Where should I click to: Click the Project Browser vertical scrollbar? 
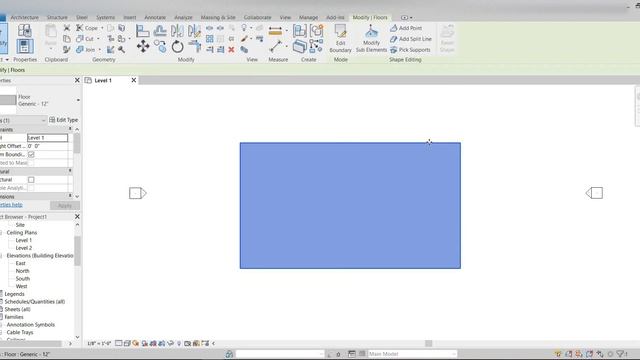[x=77, y=251]
